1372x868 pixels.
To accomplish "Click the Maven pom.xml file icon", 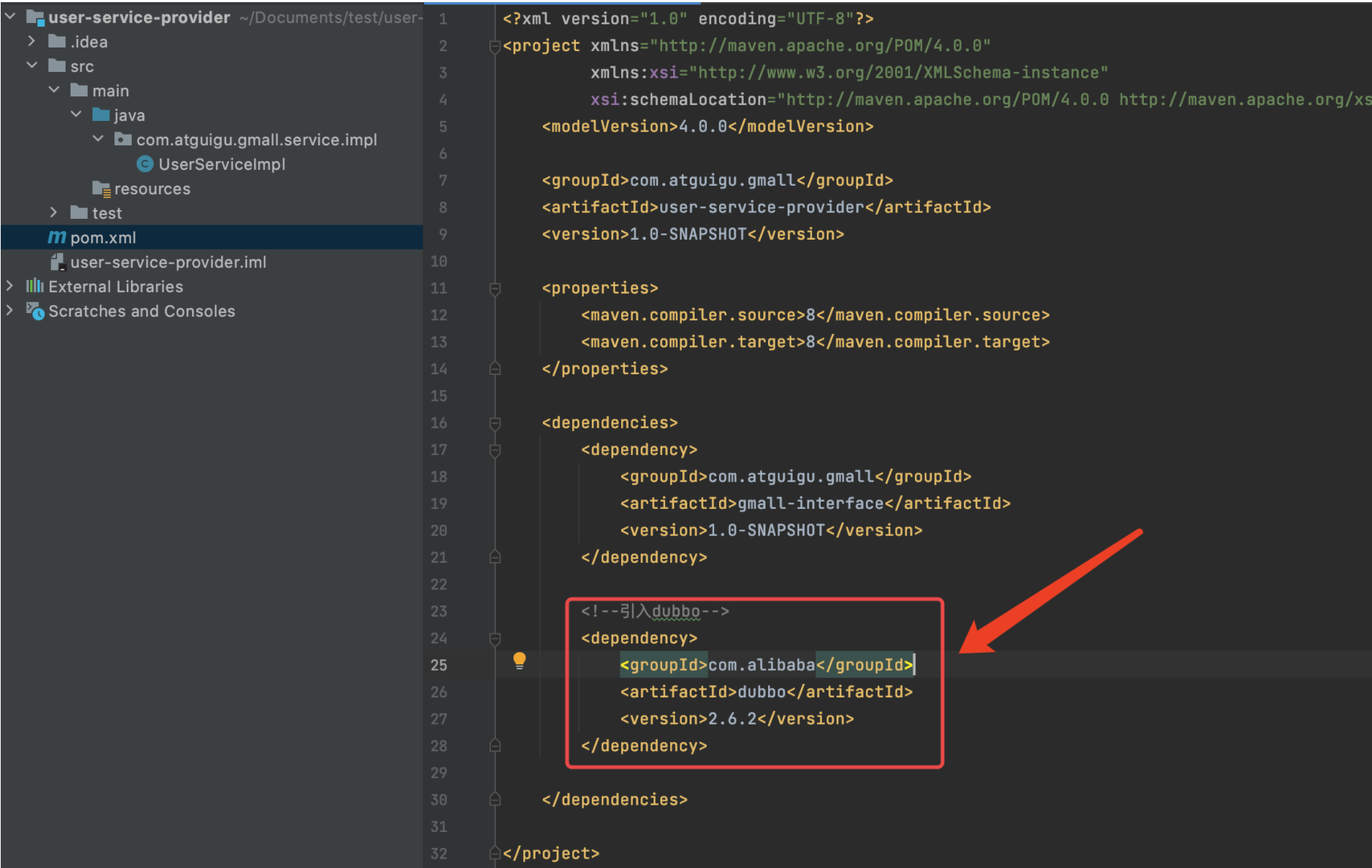I will (57, 237).
